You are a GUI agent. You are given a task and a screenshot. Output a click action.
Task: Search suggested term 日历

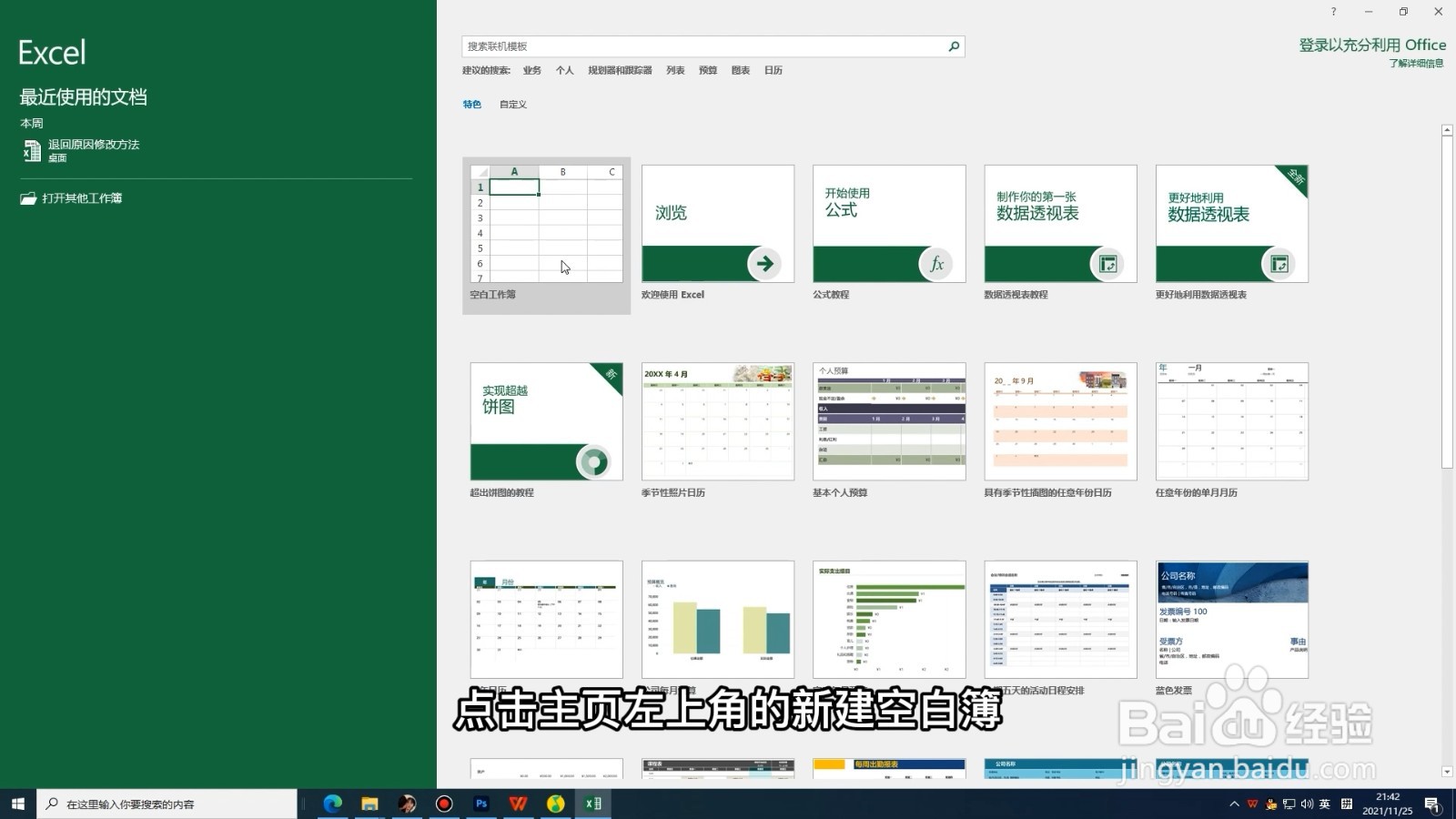click(773, 70)
